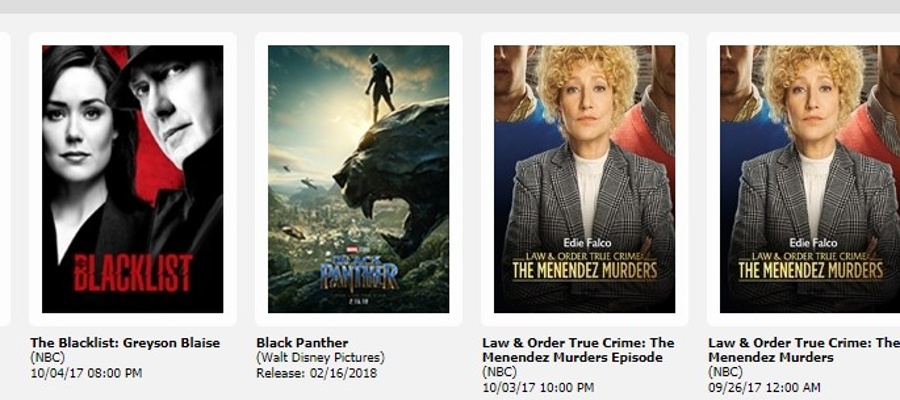The image size is (900, 400).
Task: Click the gray bar above the posters
Action: pos(450,6)
